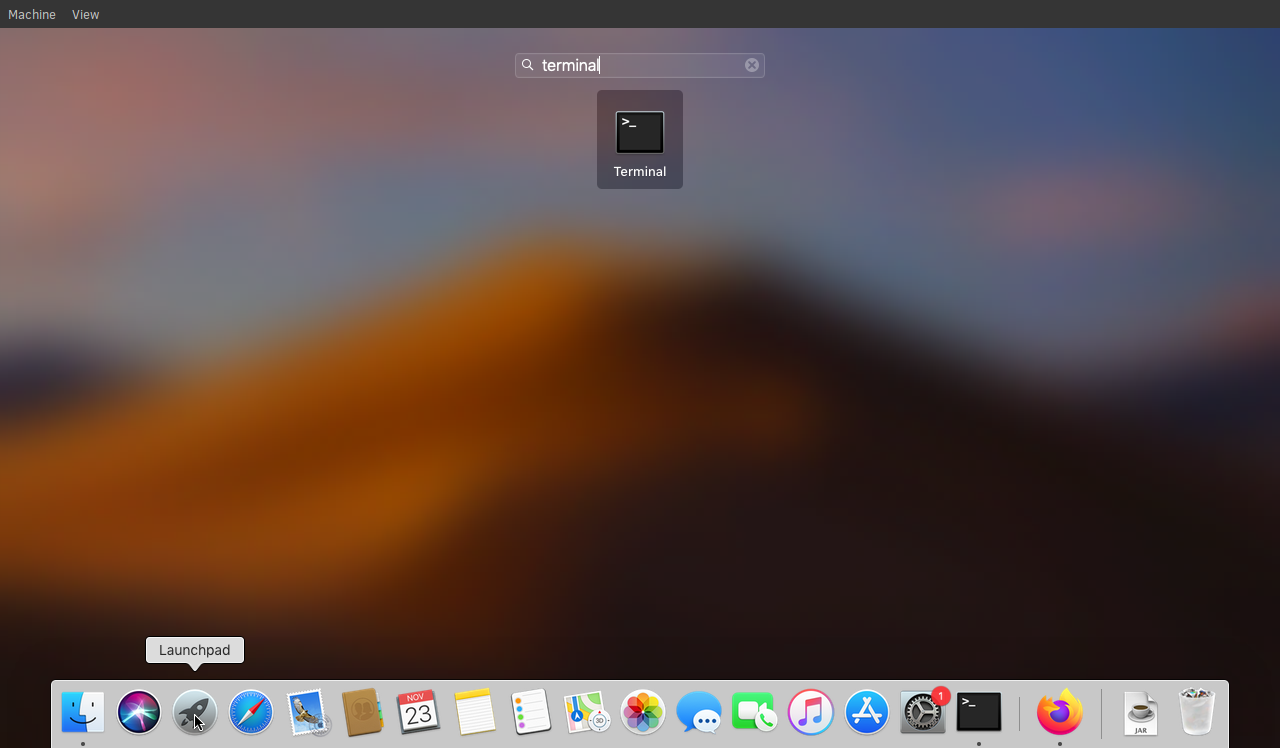This screenshot has height=748, width=1280.
Task: Open the App Store in Dock
Action: [x=867, y=712]
